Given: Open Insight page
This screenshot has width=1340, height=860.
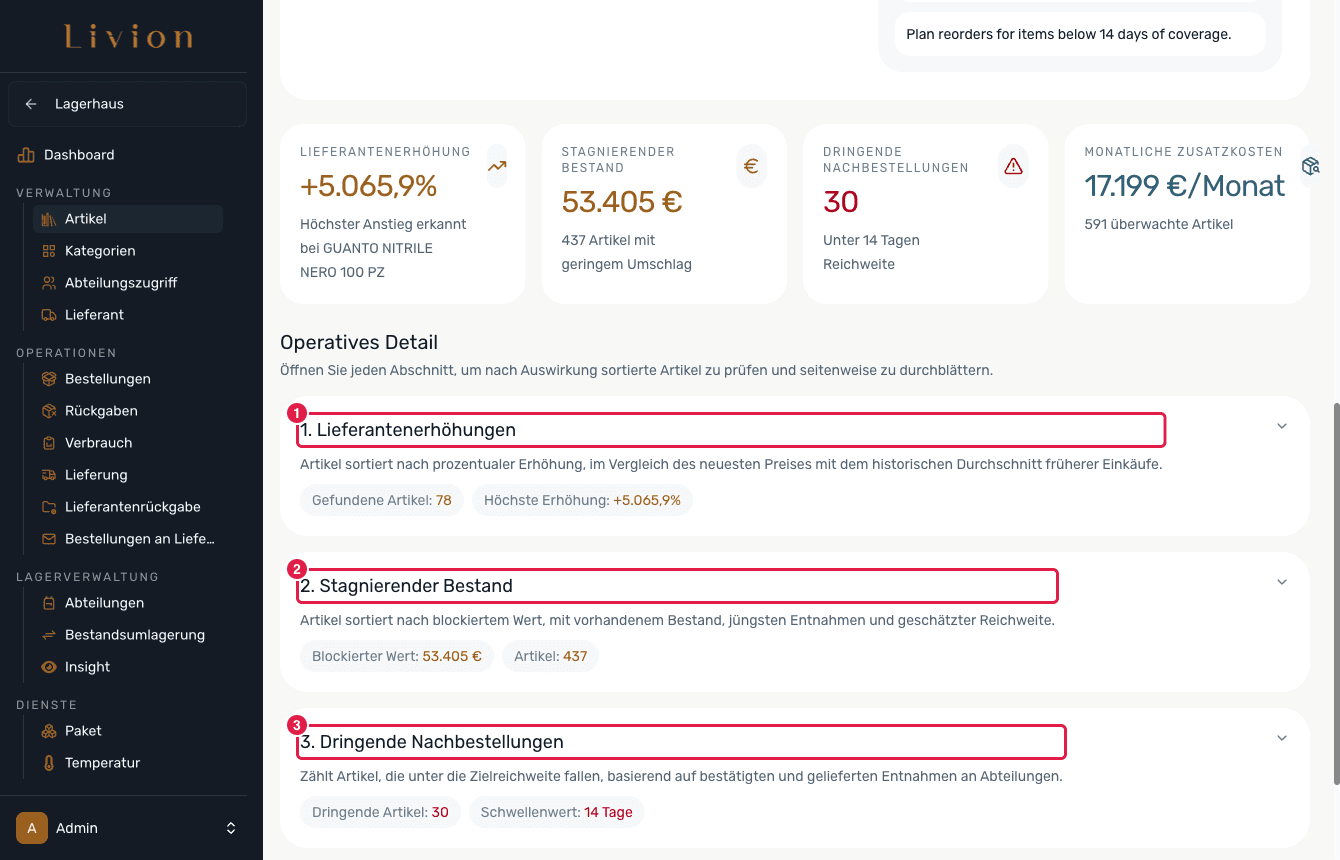Looking at the screenshot, I should [x=128, y=667].
